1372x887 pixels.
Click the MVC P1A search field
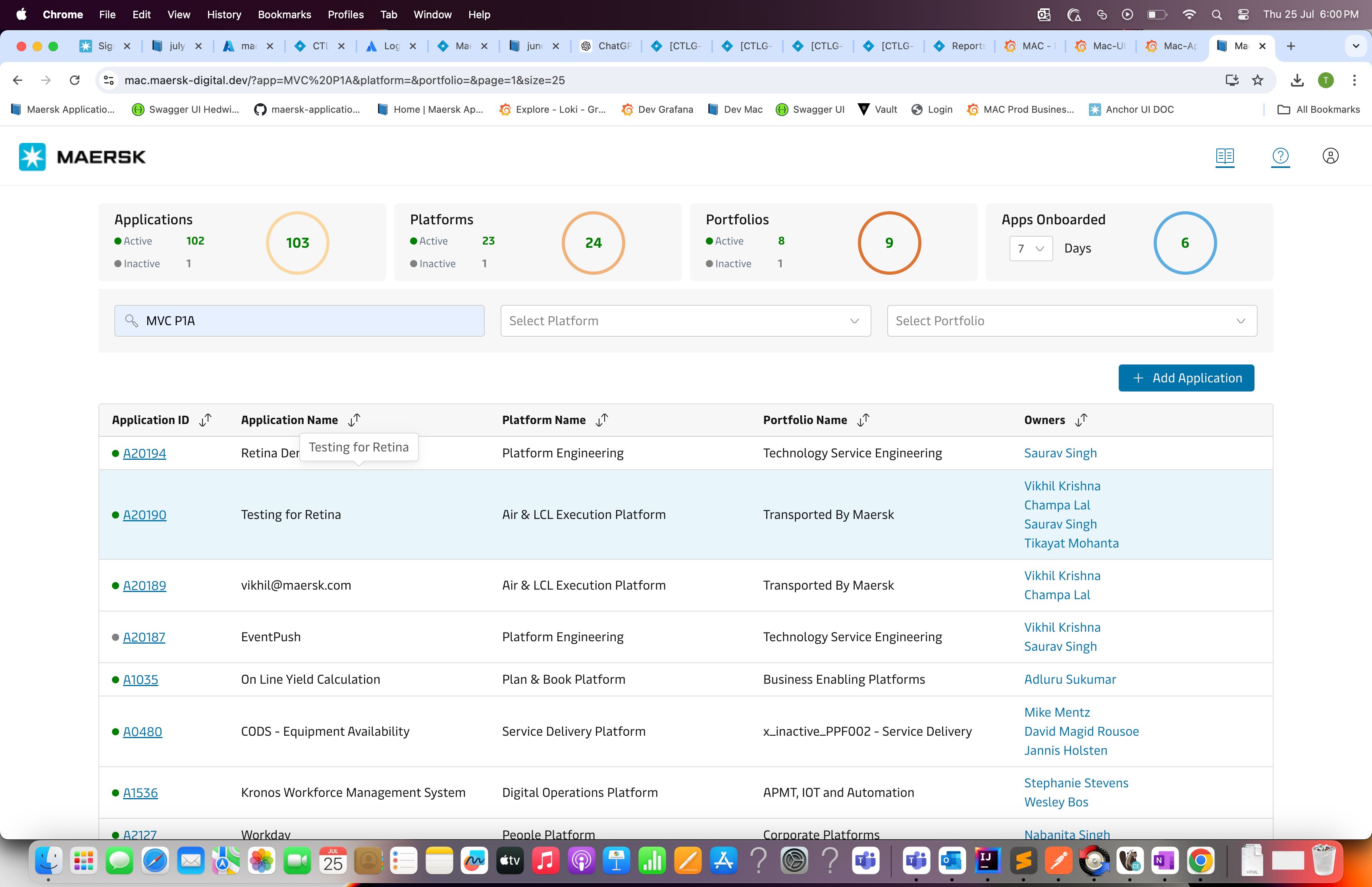[299, 321]
